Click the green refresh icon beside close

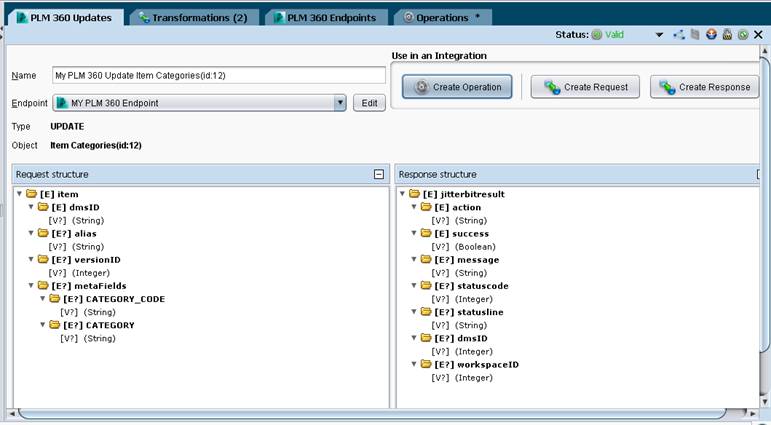tap(743, 35)
